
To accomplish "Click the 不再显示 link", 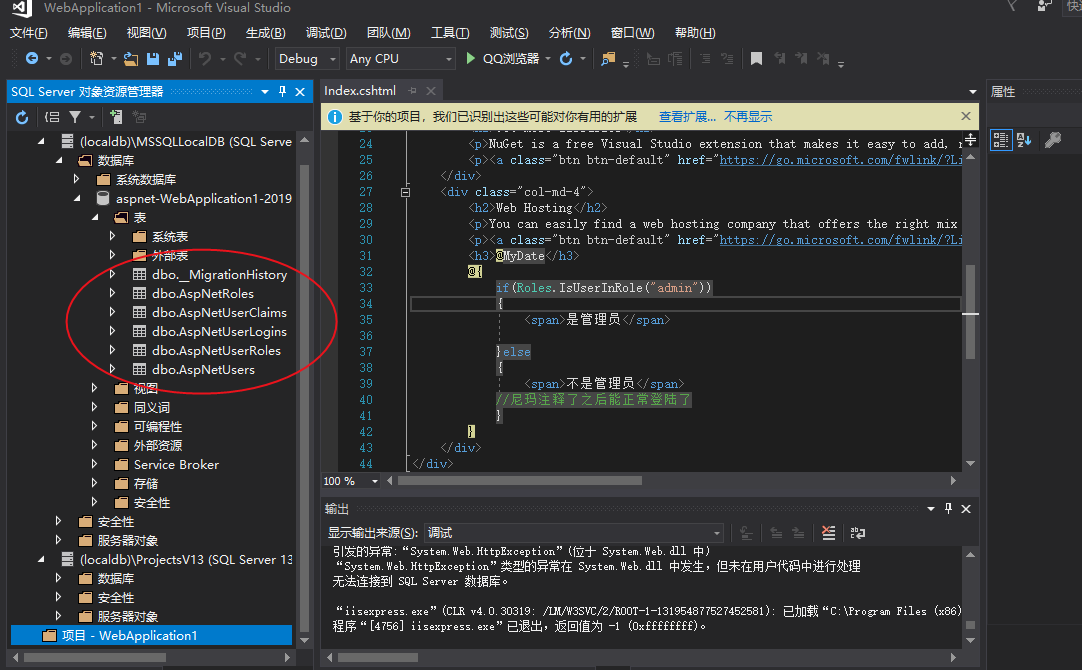I will pyautogui.click(x=748, y=117).
